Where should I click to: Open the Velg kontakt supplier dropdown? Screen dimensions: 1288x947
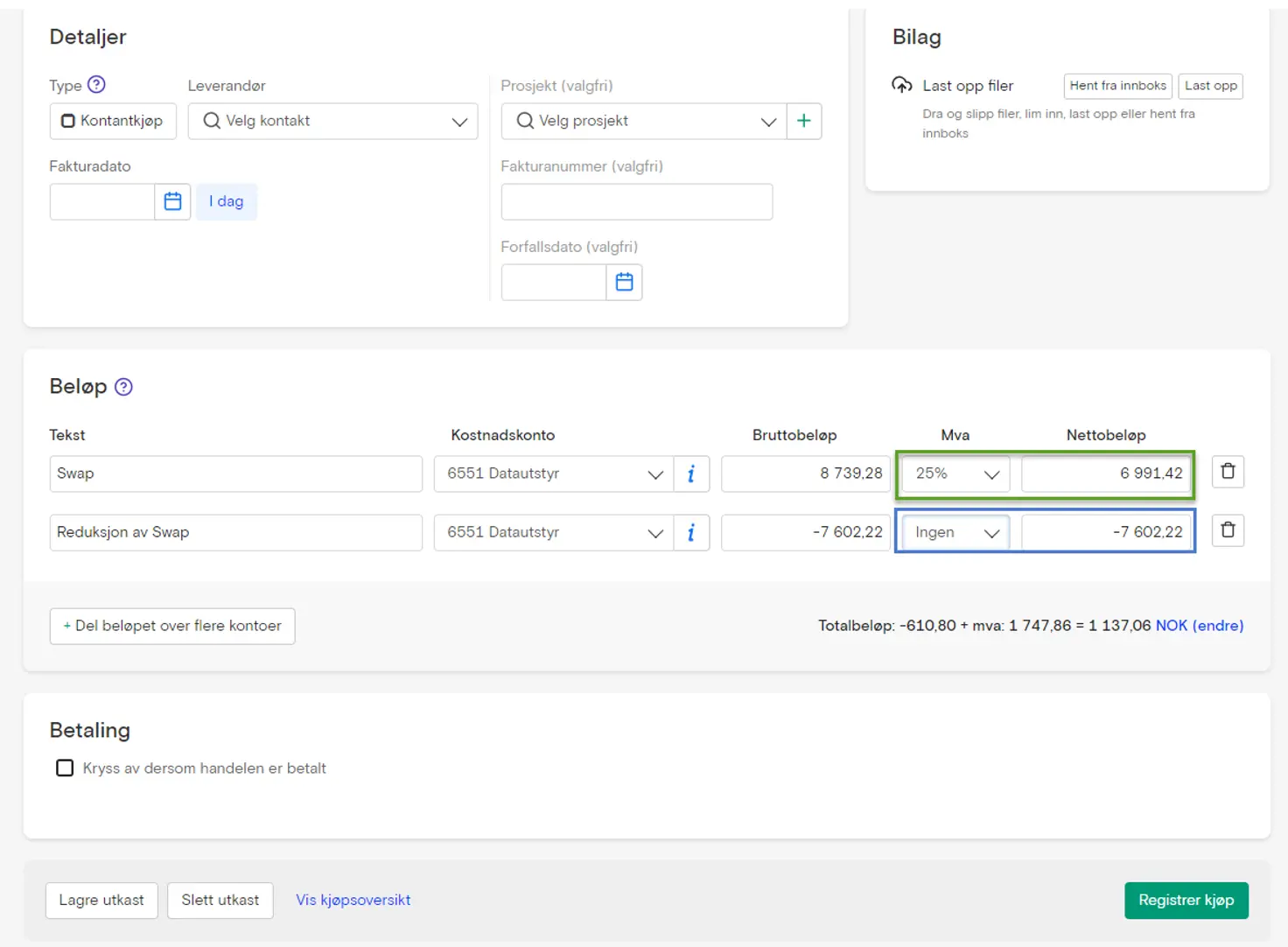point(332,121)
